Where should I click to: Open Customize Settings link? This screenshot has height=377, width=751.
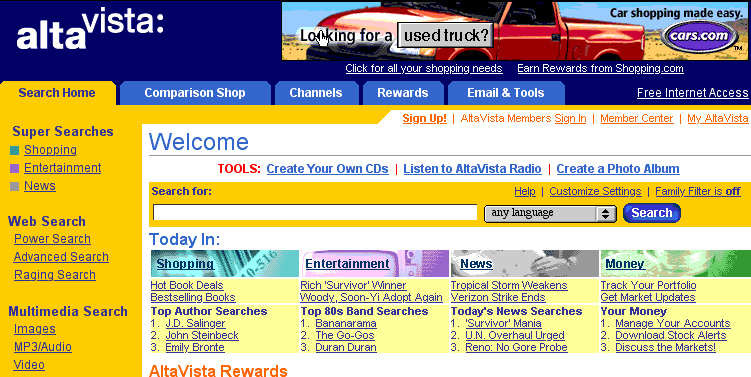595,192
